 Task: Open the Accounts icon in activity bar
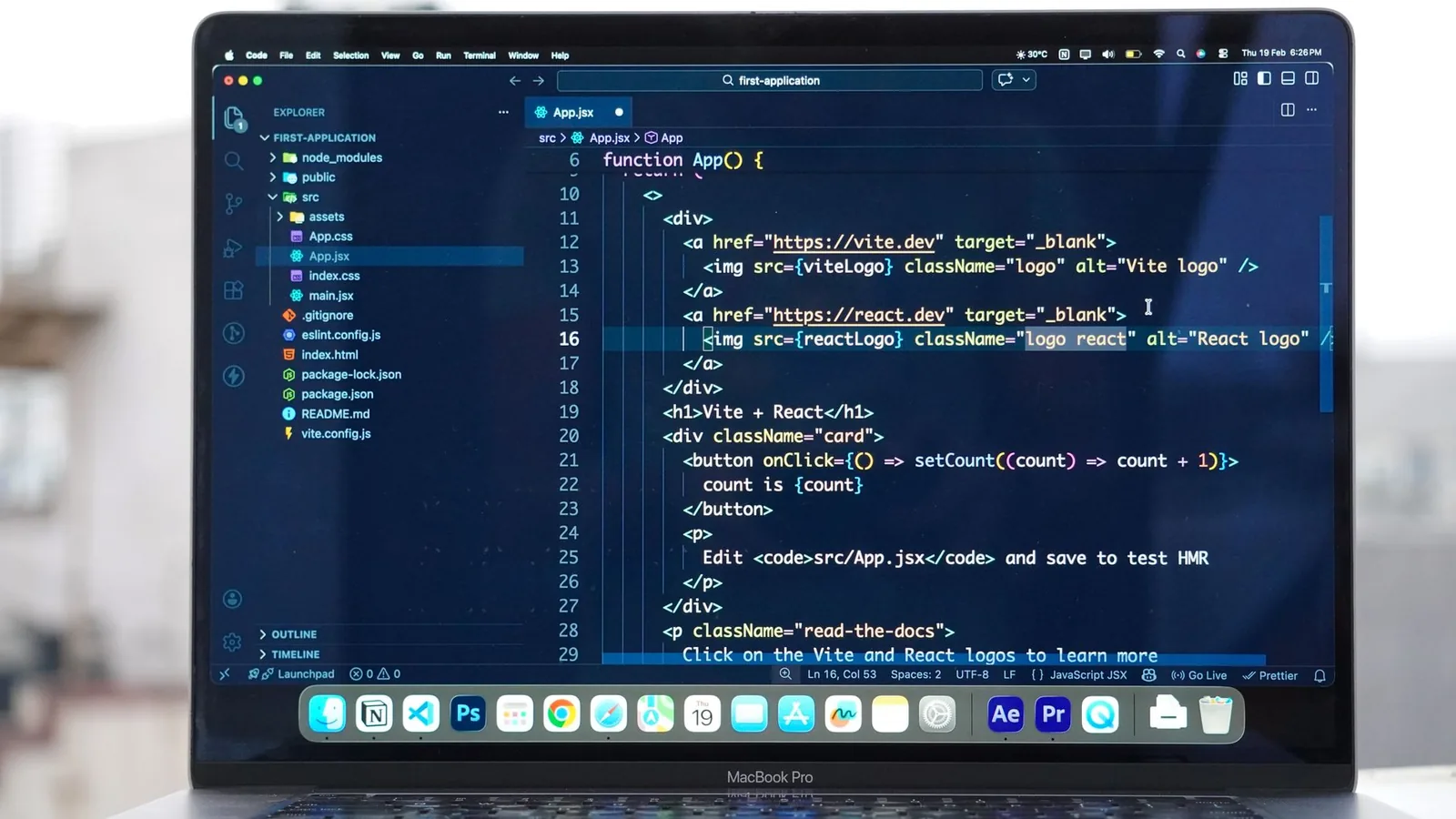pos(233,599)
